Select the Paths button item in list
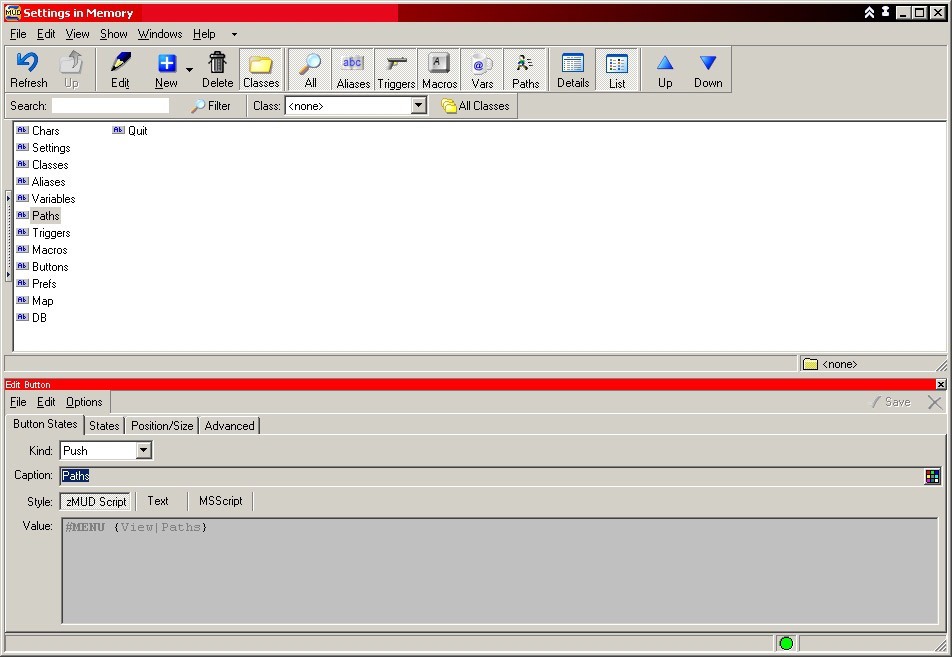The width and height of the screenshot is (952, 657). tap(38, 216)
